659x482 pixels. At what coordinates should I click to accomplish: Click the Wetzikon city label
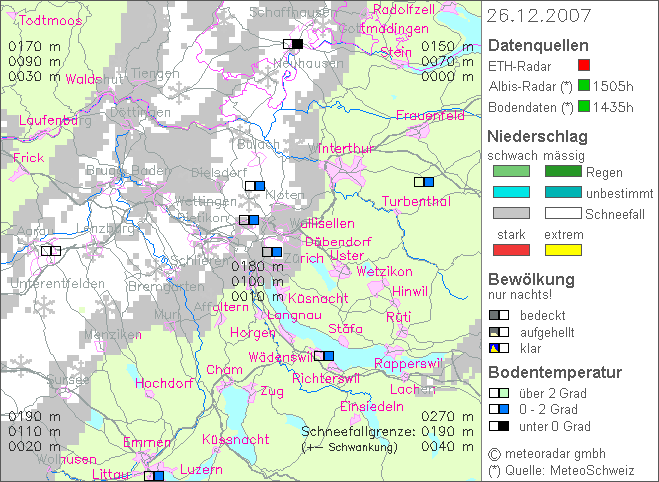click(385, 271)
